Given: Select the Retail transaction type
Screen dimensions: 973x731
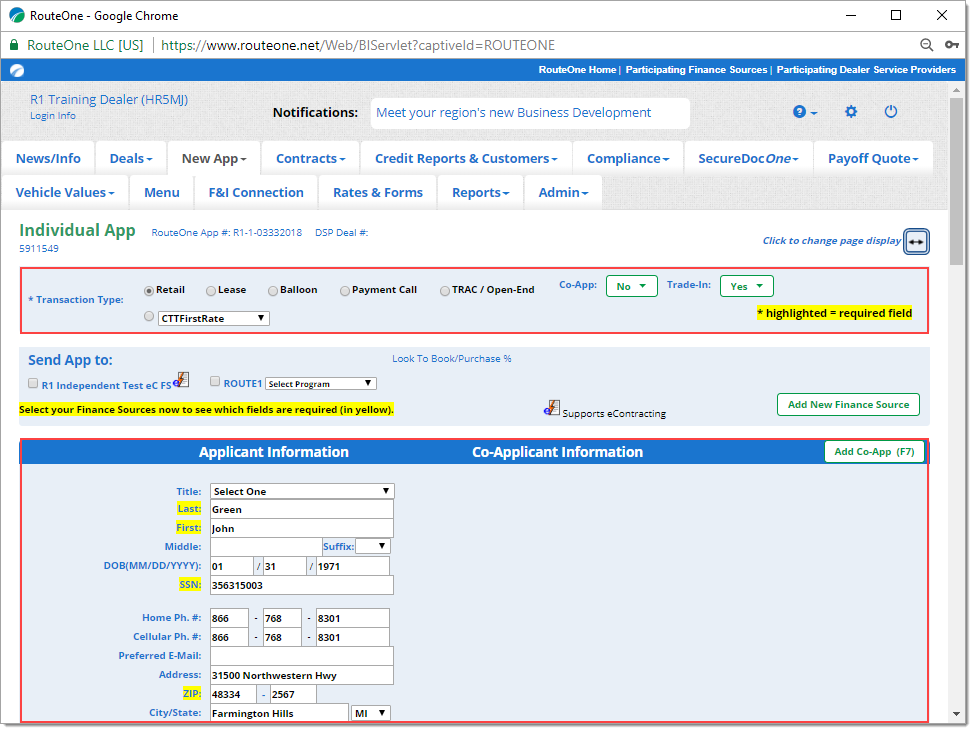Looking at the screenshot, I should pos(149,290).
